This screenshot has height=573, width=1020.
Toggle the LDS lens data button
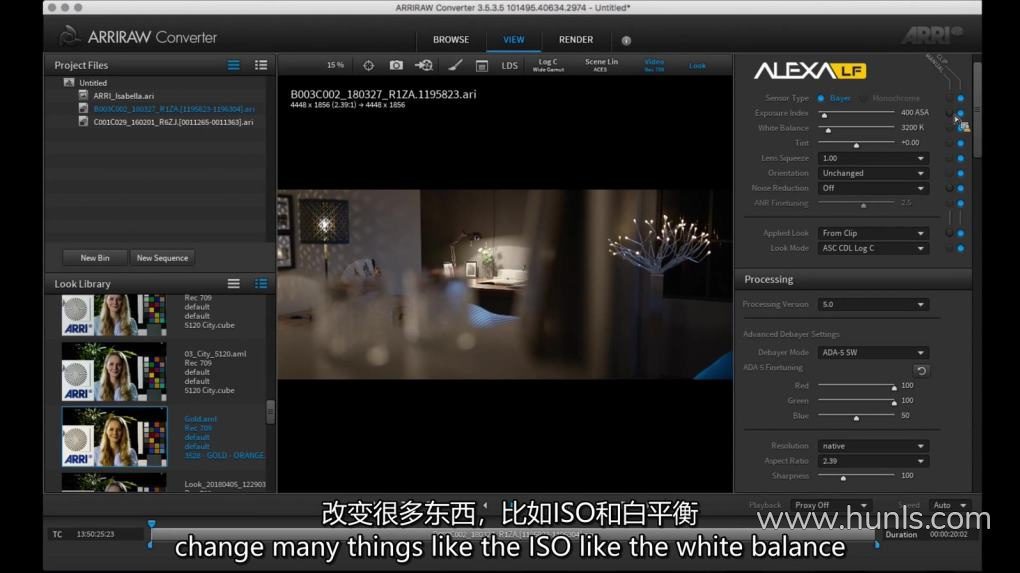(x=509, y=66)
